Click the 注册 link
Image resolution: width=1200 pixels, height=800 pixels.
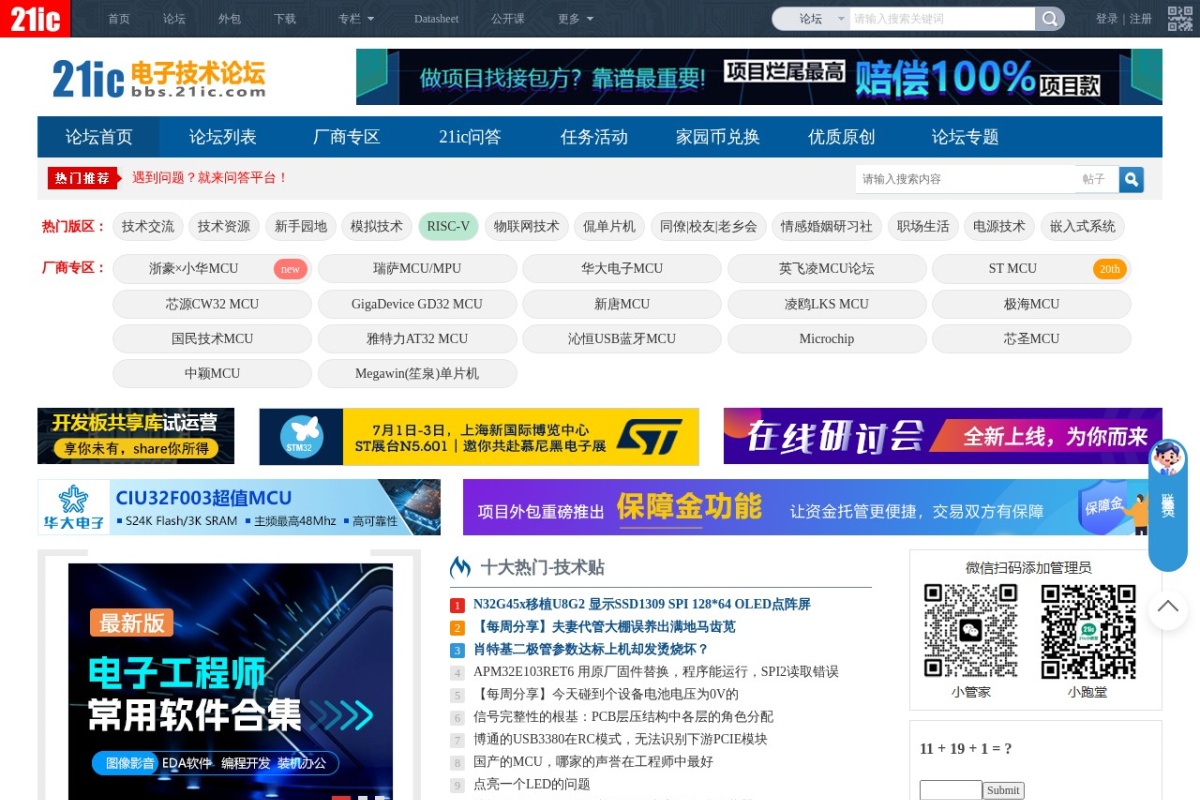click(1141, 19)
